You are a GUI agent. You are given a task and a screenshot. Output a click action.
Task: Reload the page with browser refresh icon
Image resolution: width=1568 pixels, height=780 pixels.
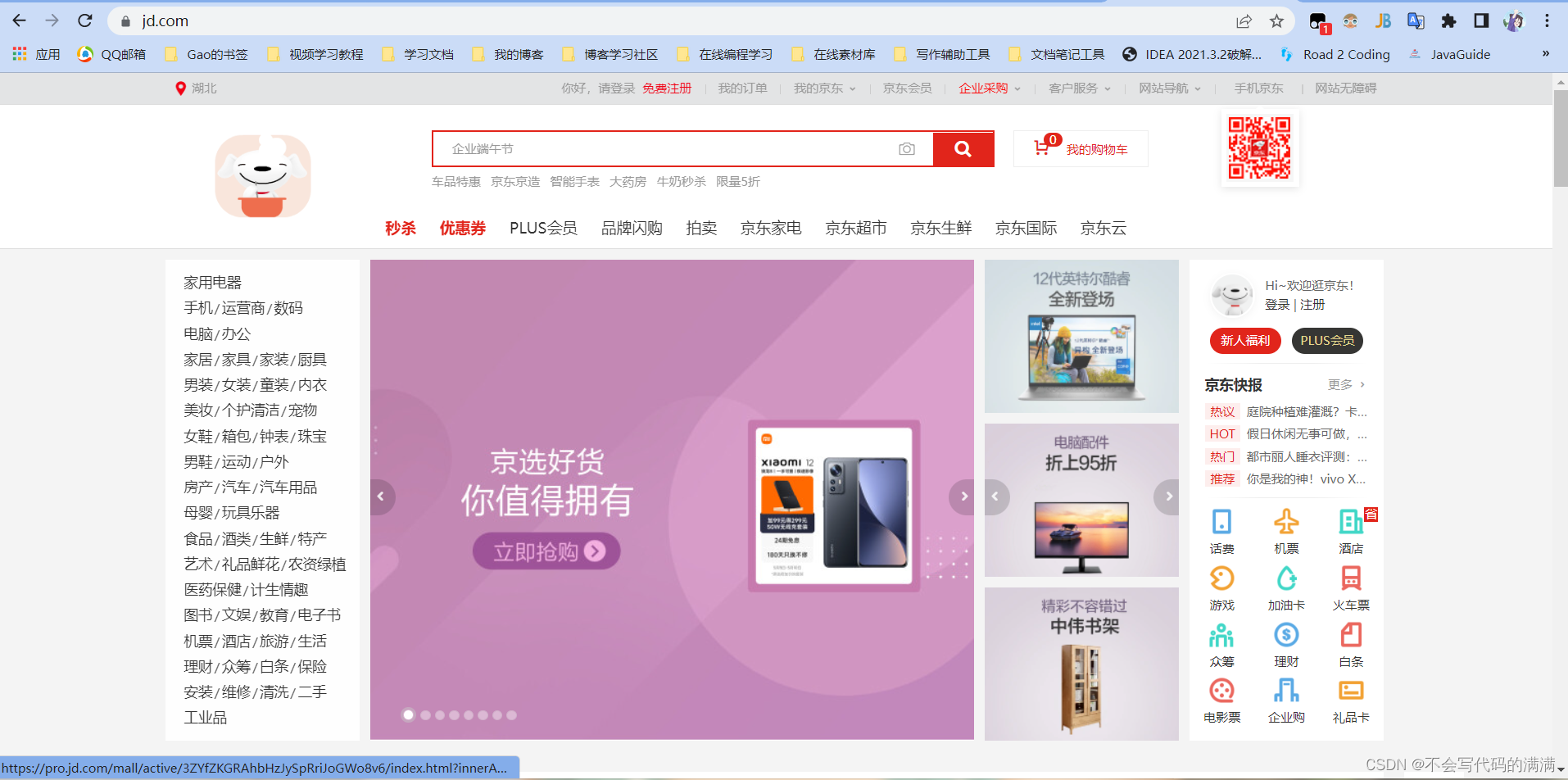tap(85, 20)
